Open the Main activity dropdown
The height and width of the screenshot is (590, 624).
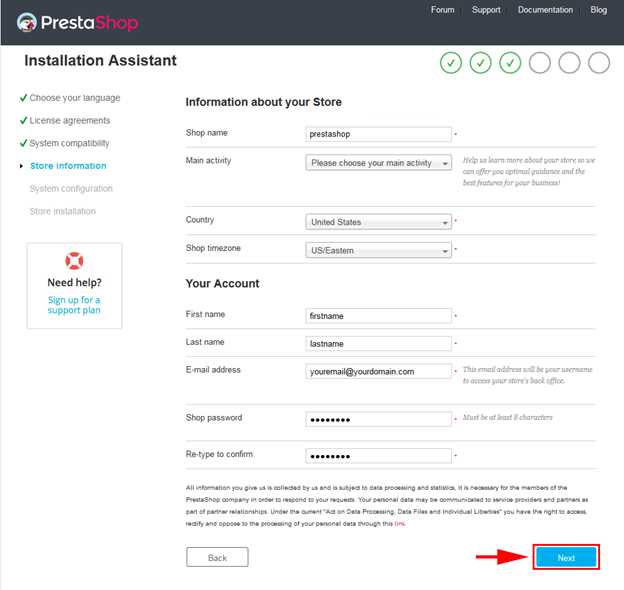click(379, 163)
